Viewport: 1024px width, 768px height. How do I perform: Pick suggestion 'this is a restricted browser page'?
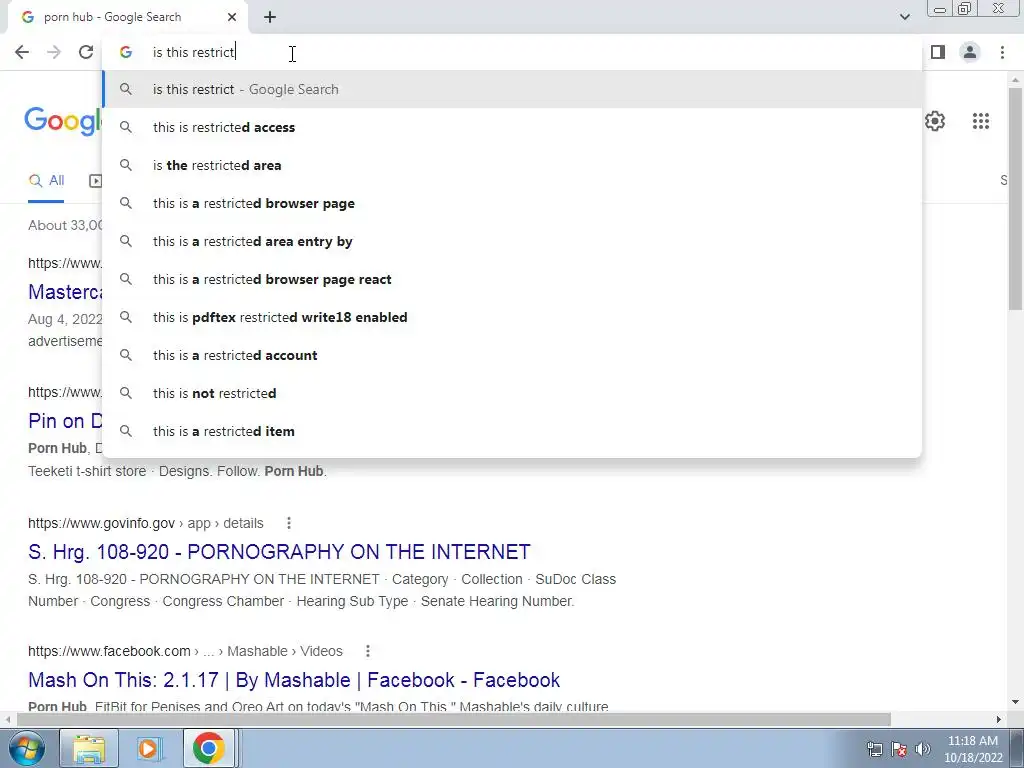point(512,203)
